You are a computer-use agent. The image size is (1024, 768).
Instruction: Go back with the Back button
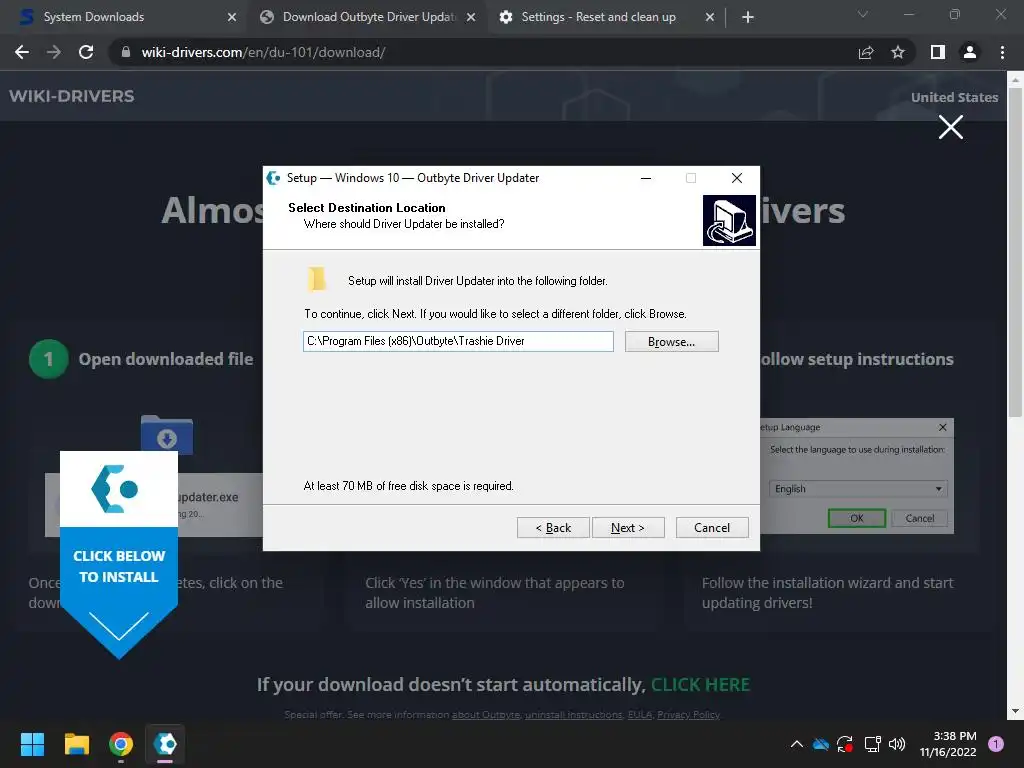[x=553, y=528]
